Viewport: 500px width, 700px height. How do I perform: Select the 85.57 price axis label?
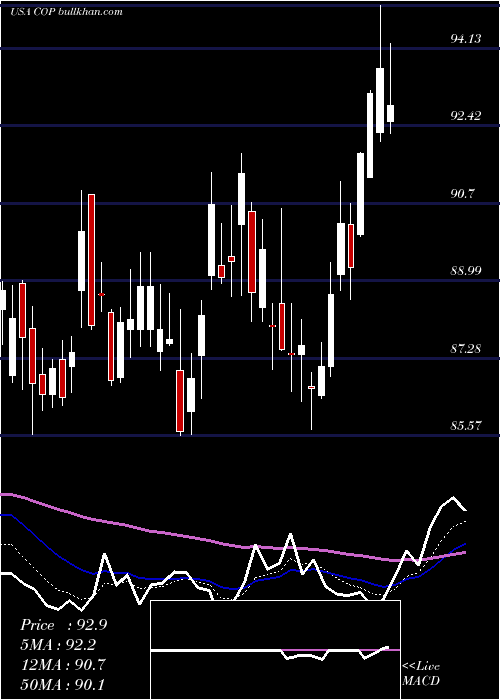(x=466, y=425)
